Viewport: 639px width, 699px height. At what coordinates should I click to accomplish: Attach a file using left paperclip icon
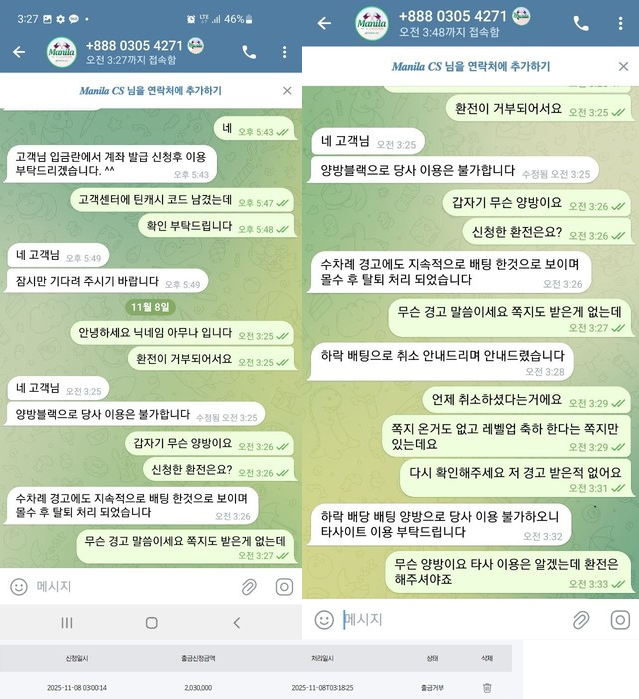[249, 587]
